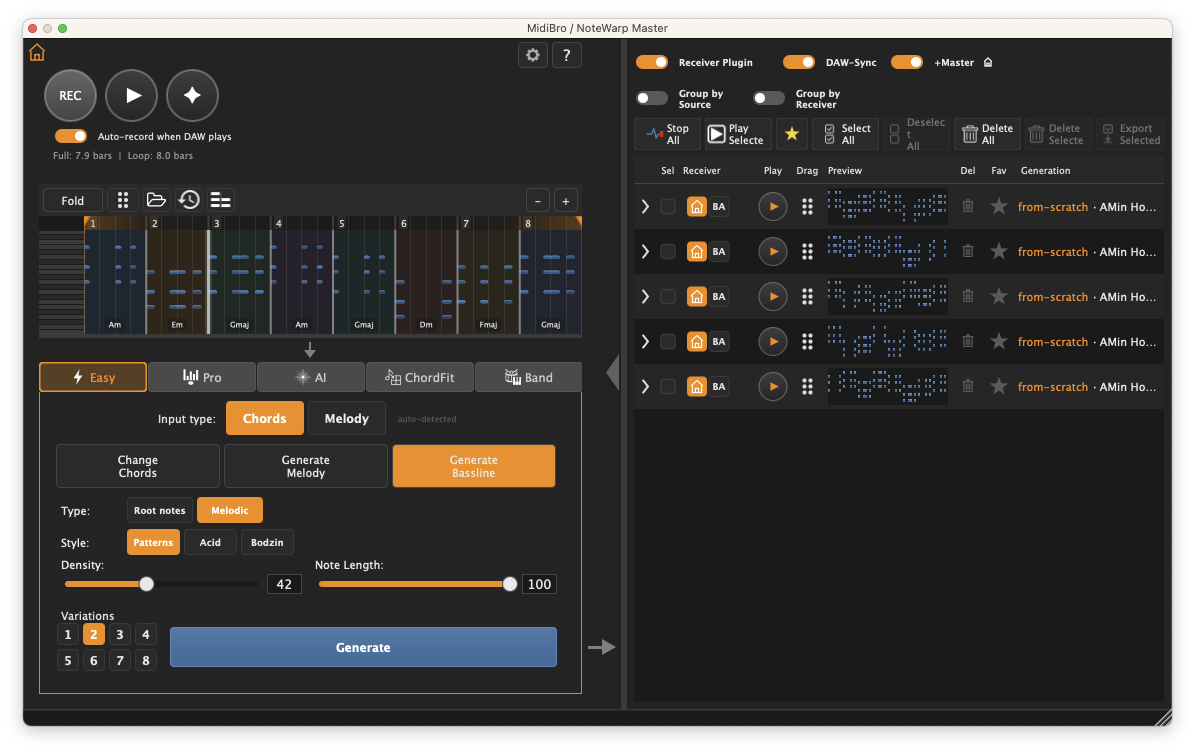
Task: Expand the fifth generation row
Action: point(646,386)
